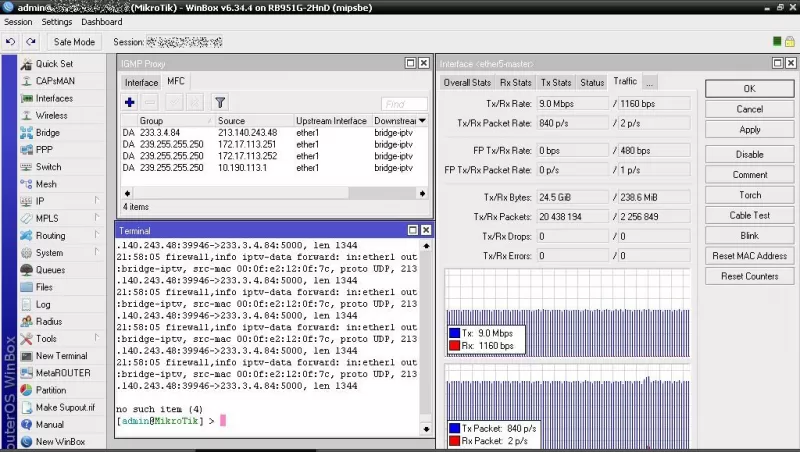The height and width of the screenshot is (452, 800).
Task: Open the Settings menu
Action: click(57, 22)
